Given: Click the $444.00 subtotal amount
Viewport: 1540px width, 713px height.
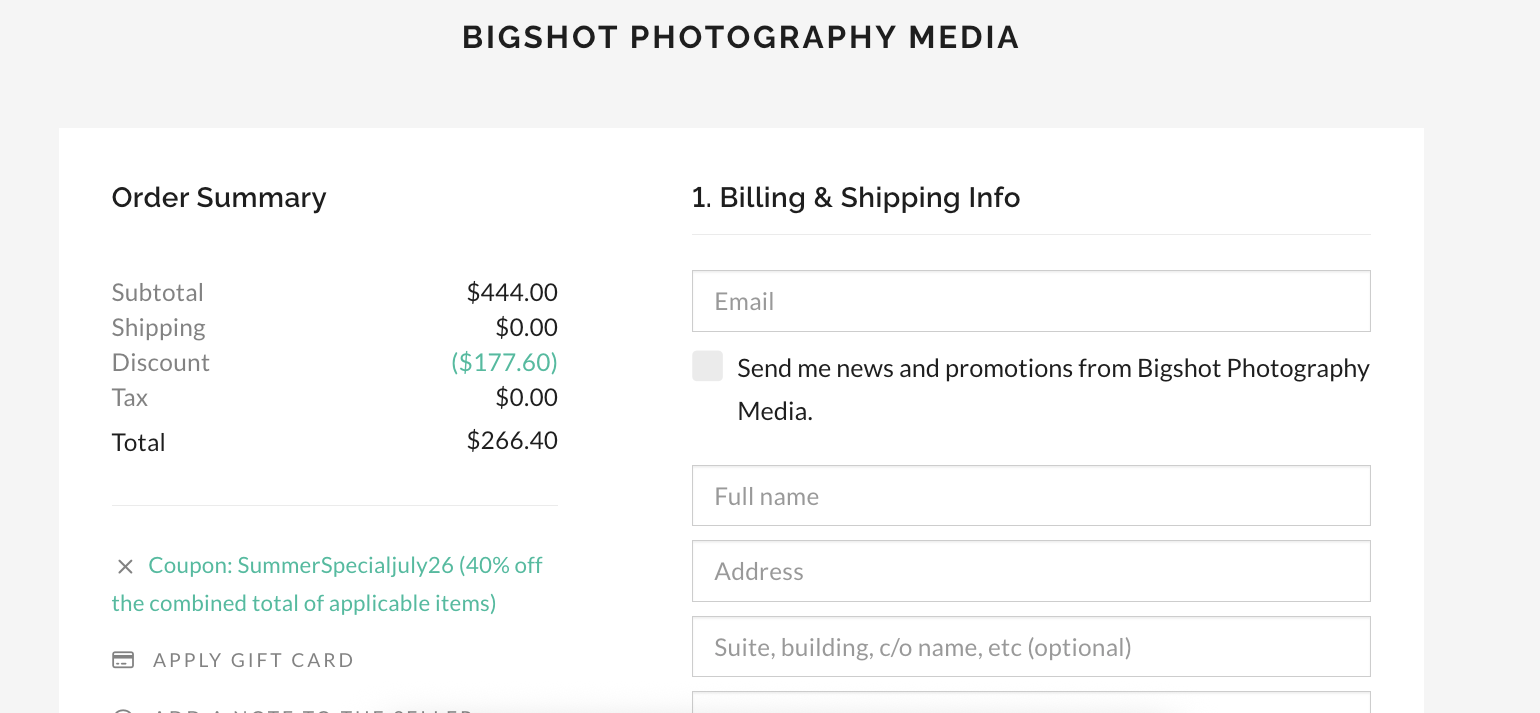Looking at the screenshot, I should pyautogui.click(x=512, y=292).
